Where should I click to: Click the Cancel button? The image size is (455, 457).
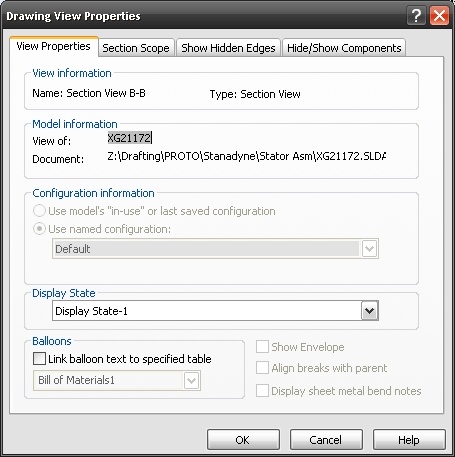pyautogui.click(x=326, y=440)
